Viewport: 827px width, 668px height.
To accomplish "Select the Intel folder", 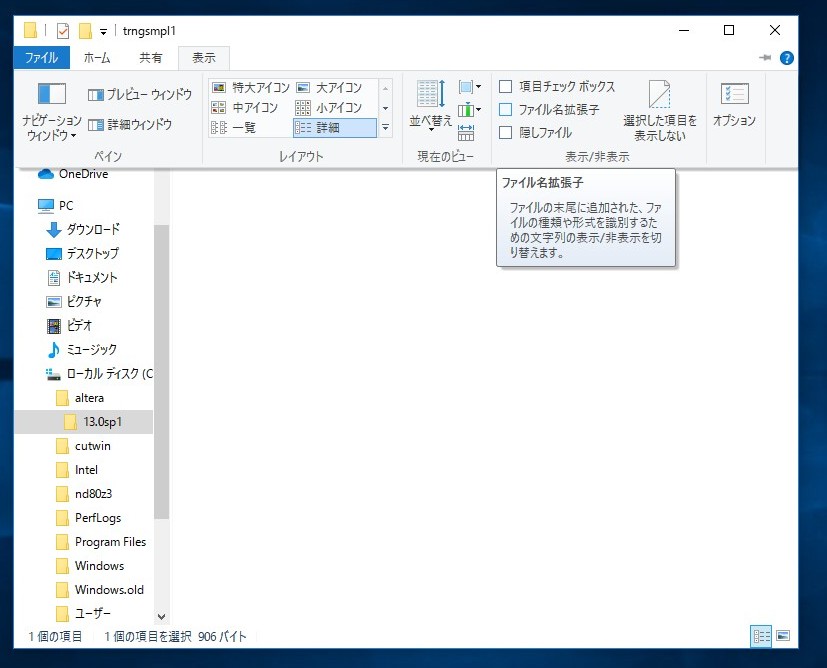I will (x=77, y=470).
